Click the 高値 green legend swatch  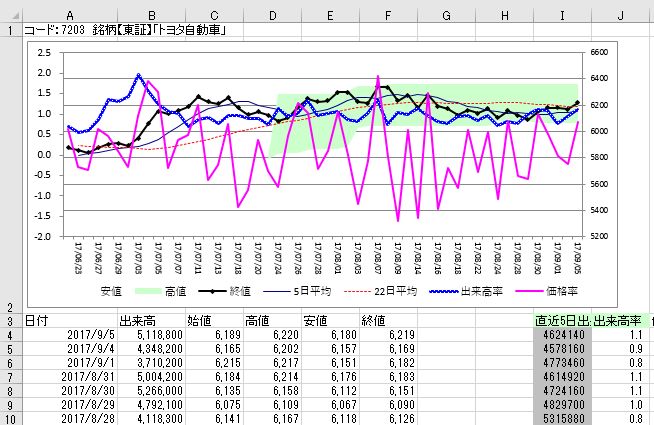pyautogui.click(x=148, y=291)
